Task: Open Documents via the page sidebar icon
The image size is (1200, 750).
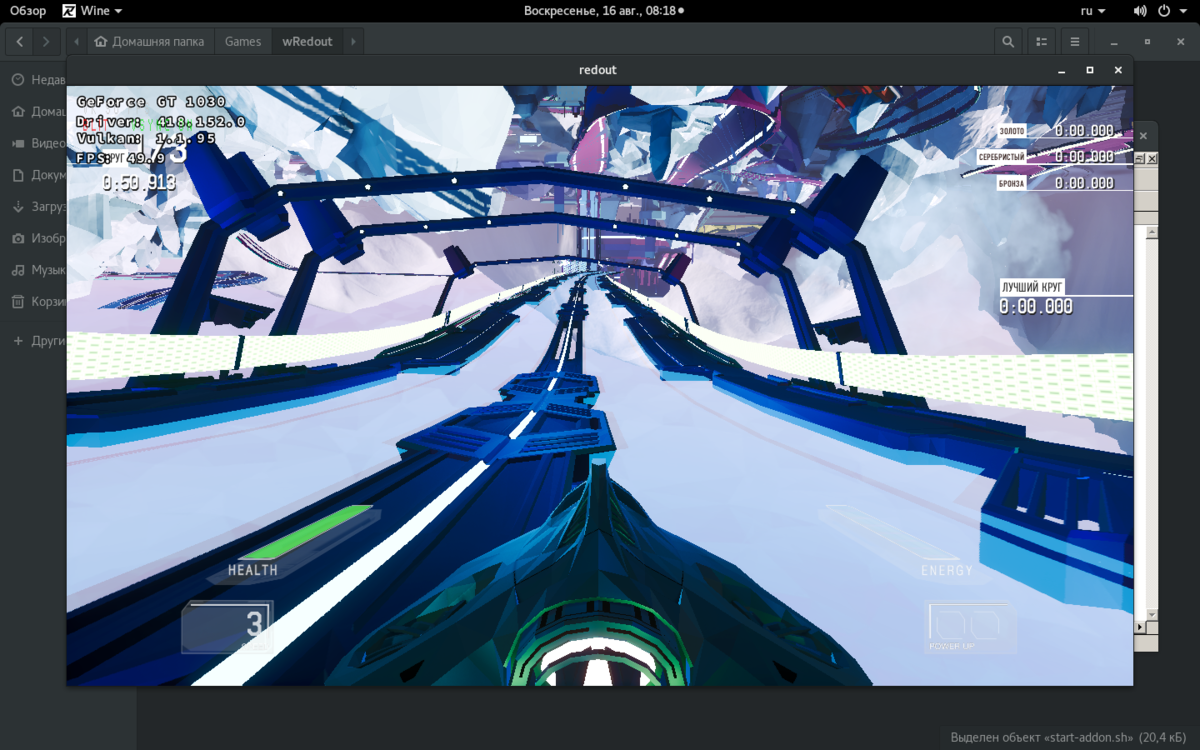Action: tap(18, 175)
